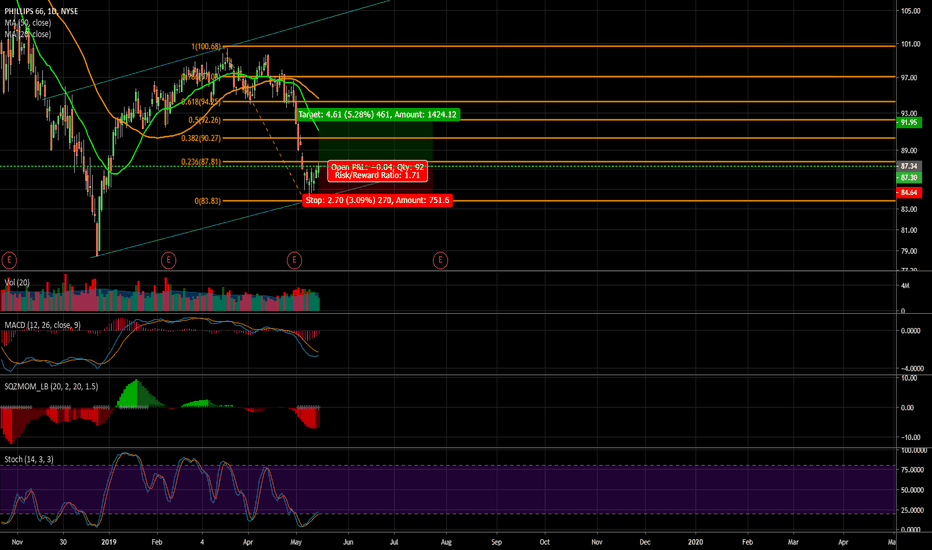Select the MA (50, close) legend
Viewport: 932px width, 550px height.
pyautogui.click(x=28, y=23)
